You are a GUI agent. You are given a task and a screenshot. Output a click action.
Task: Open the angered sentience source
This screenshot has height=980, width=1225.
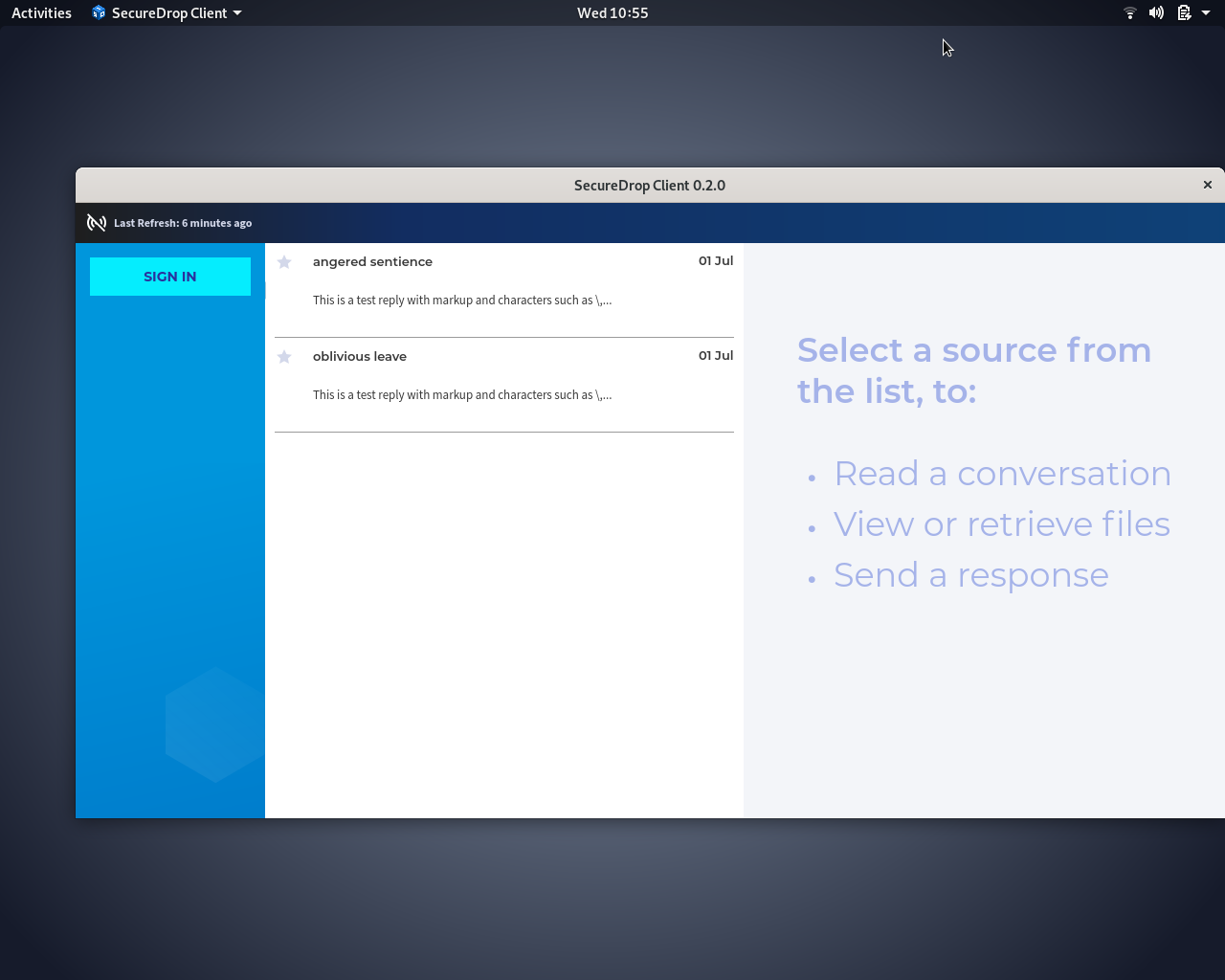(x=504, y=290)
